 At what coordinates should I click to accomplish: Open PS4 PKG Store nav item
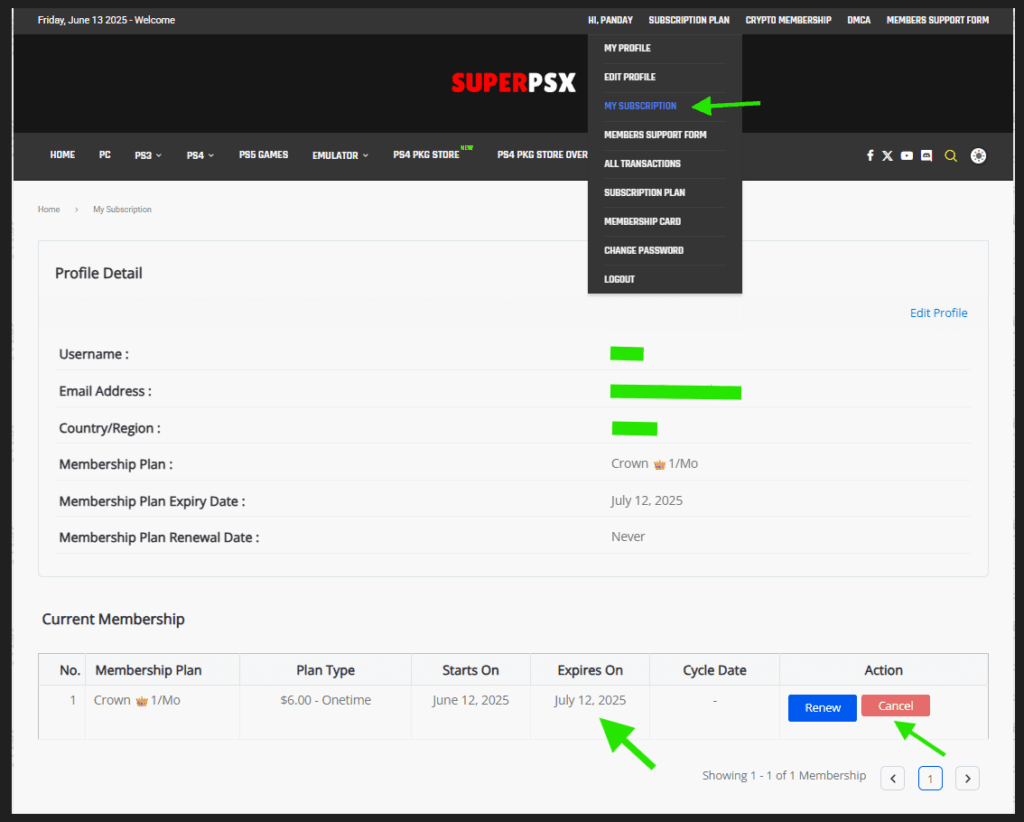[426, 155]
